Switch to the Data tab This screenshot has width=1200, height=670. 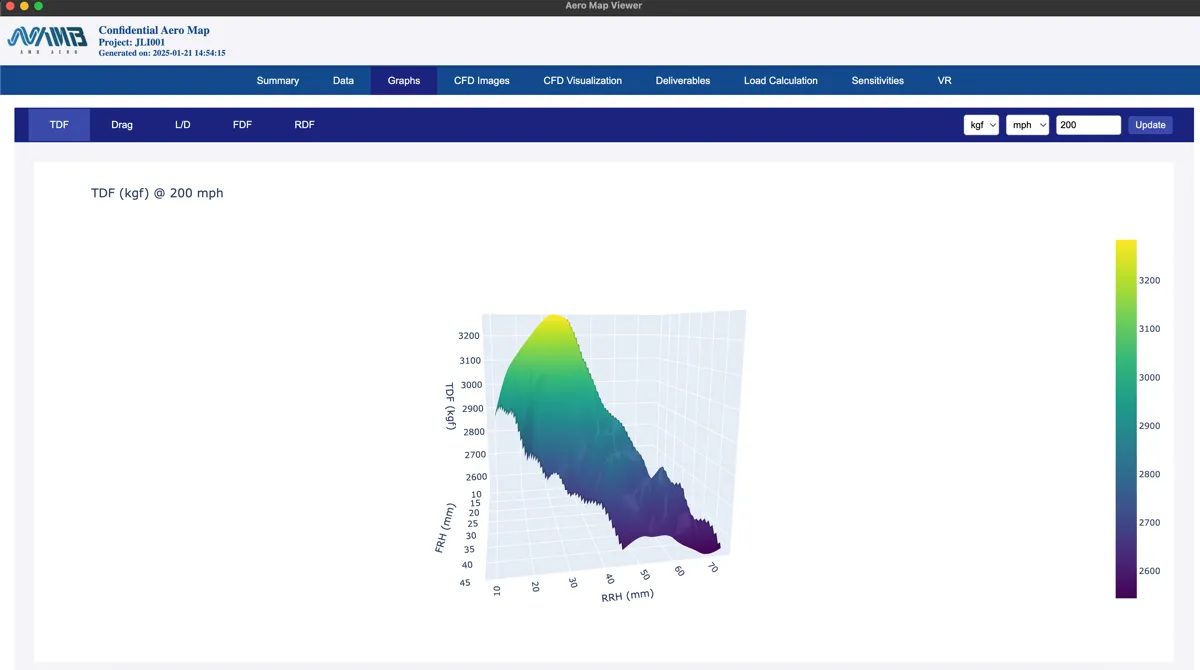[343, 81]
